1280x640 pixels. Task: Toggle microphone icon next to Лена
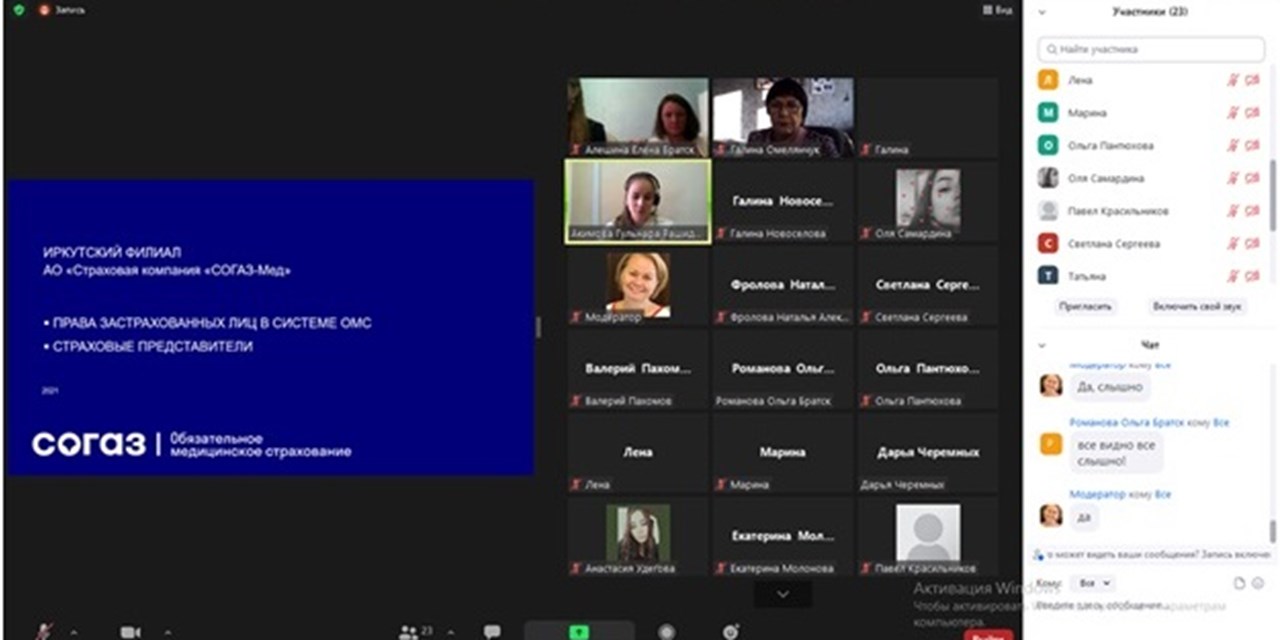coord(1233,81)
